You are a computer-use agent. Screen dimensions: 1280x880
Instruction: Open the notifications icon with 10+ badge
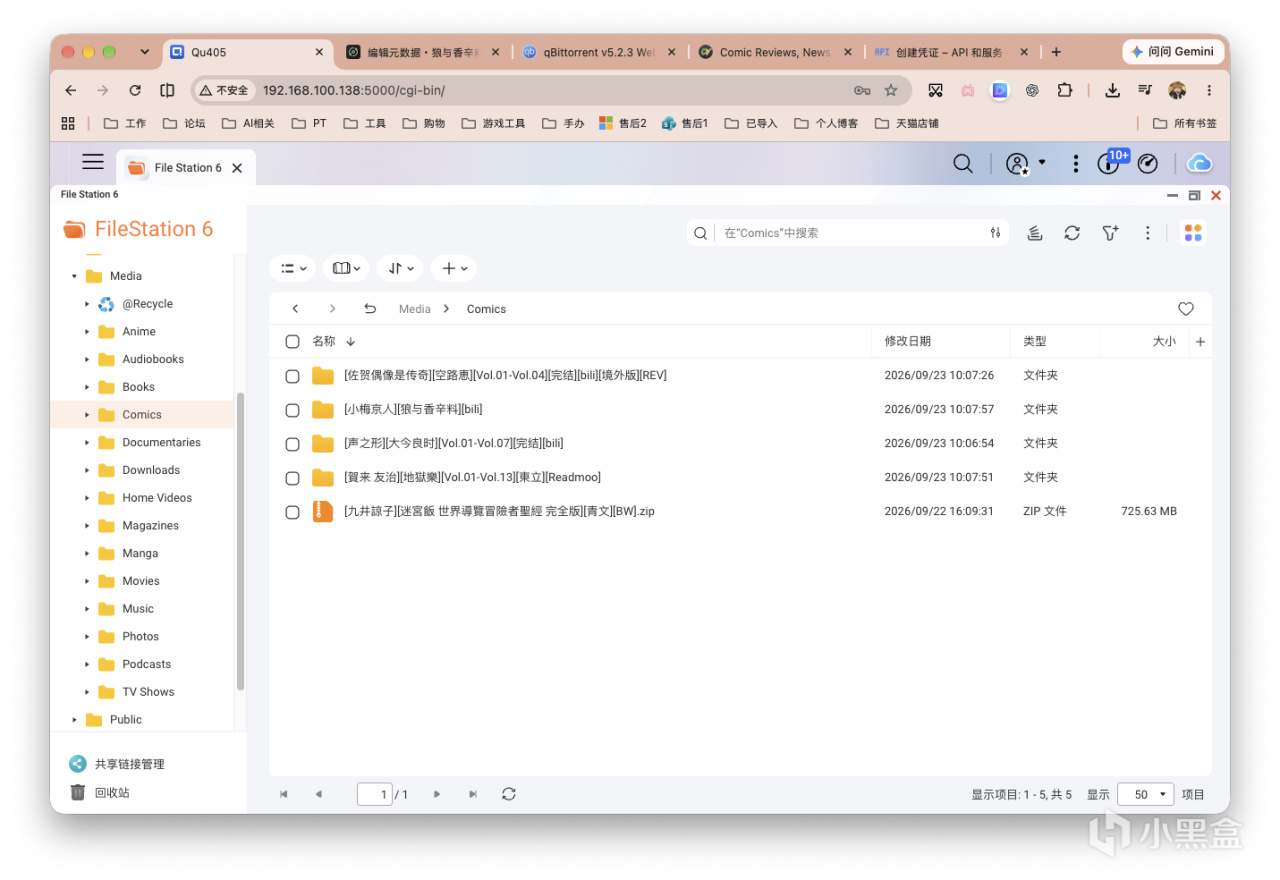coord(1110,163)
